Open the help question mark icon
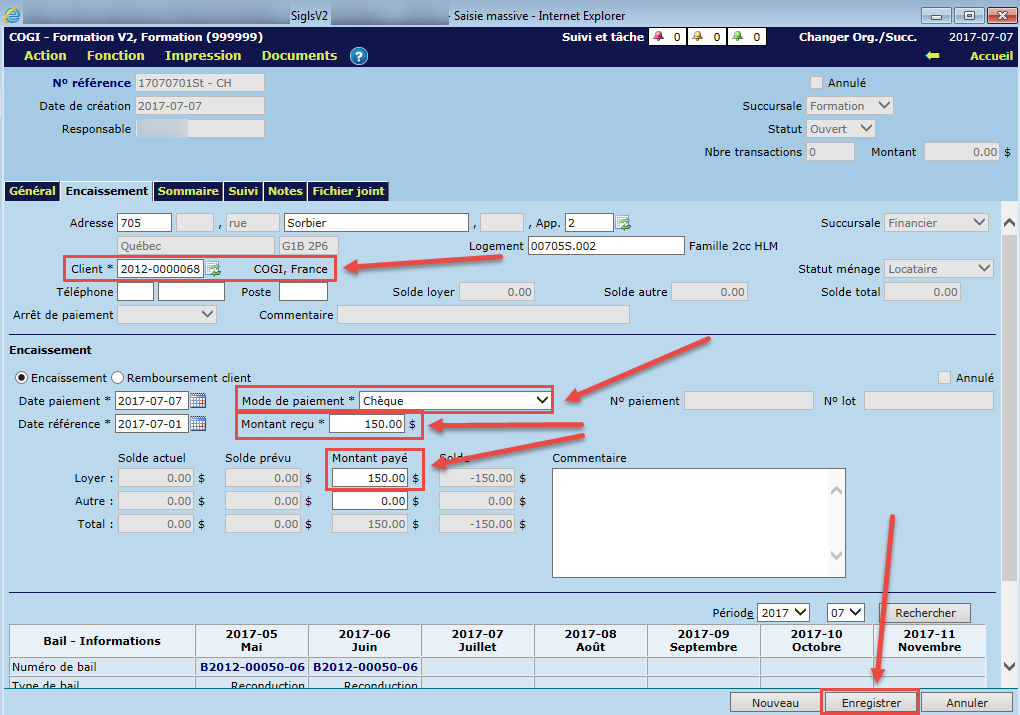This screenshot has height=715, width=1020. tap(359, 56)
